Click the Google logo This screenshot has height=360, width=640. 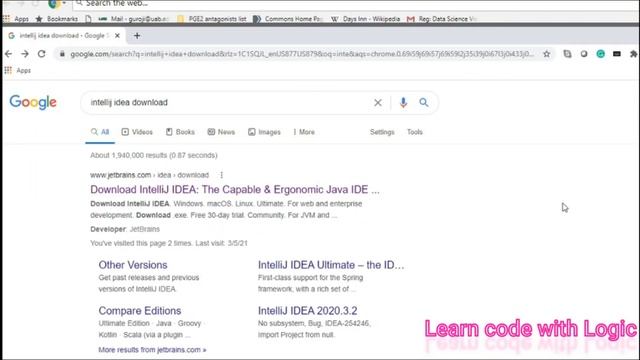[x=33, y=102]
